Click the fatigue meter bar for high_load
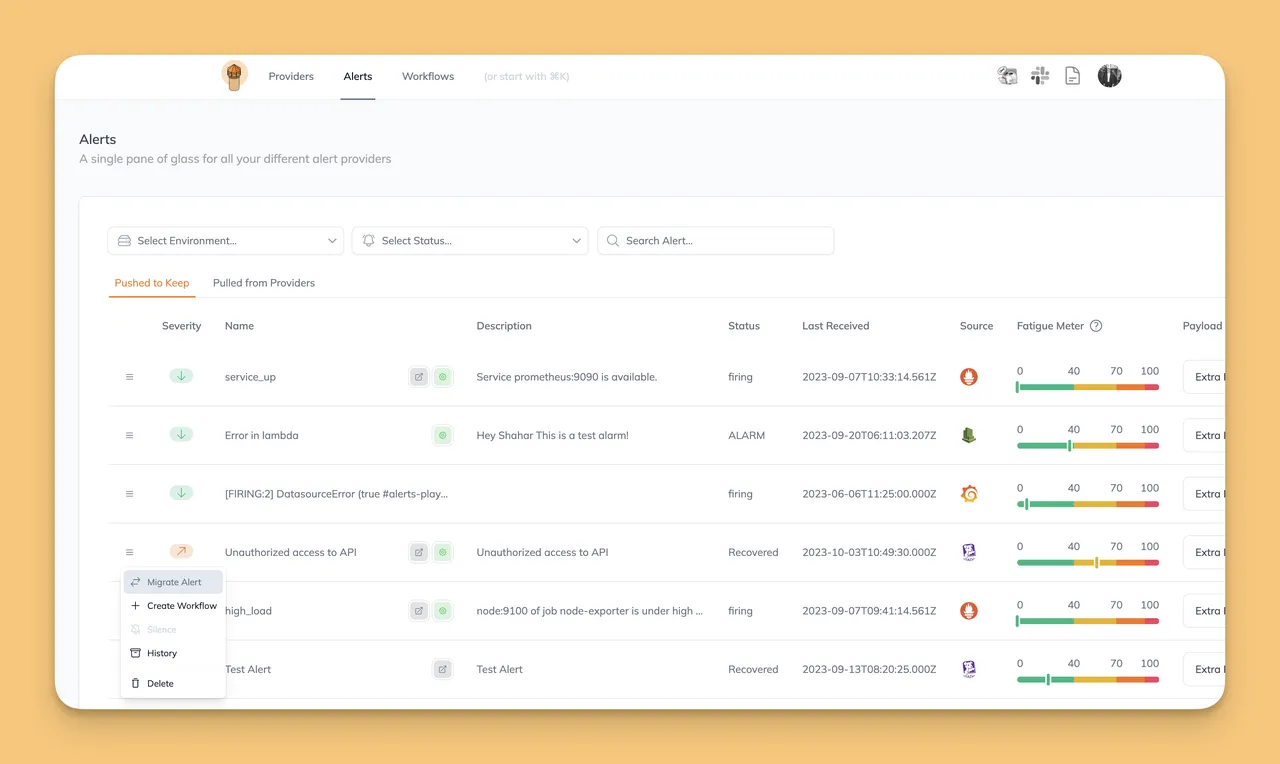 click(1088, 621)
